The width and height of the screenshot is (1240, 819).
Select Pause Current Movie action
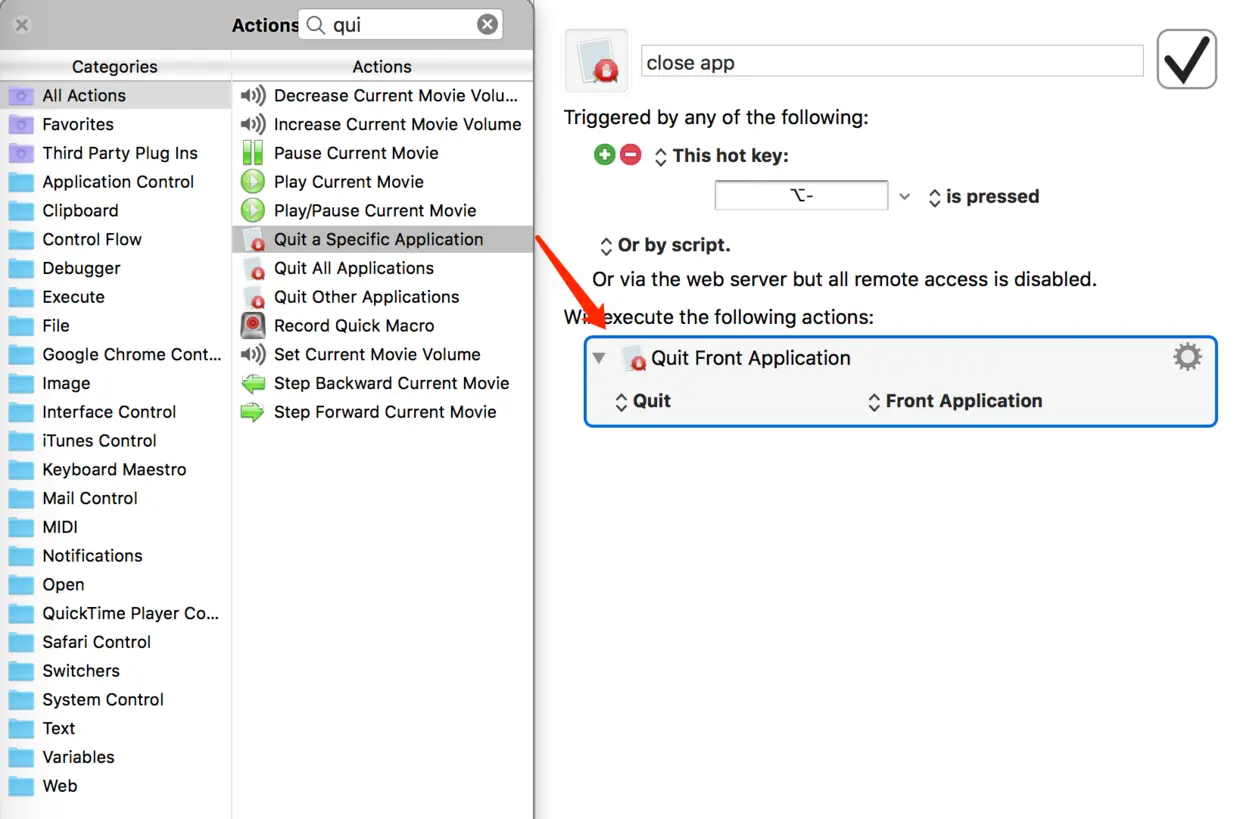click(356, 153)
